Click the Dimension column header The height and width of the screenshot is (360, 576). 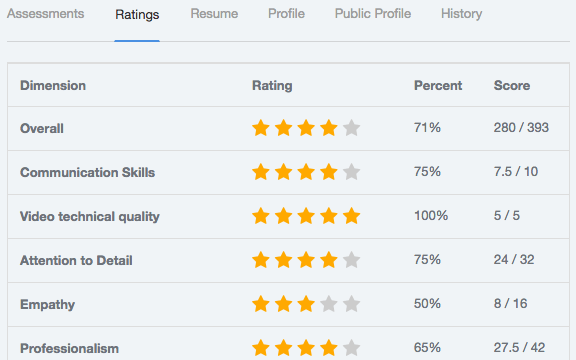53,86
